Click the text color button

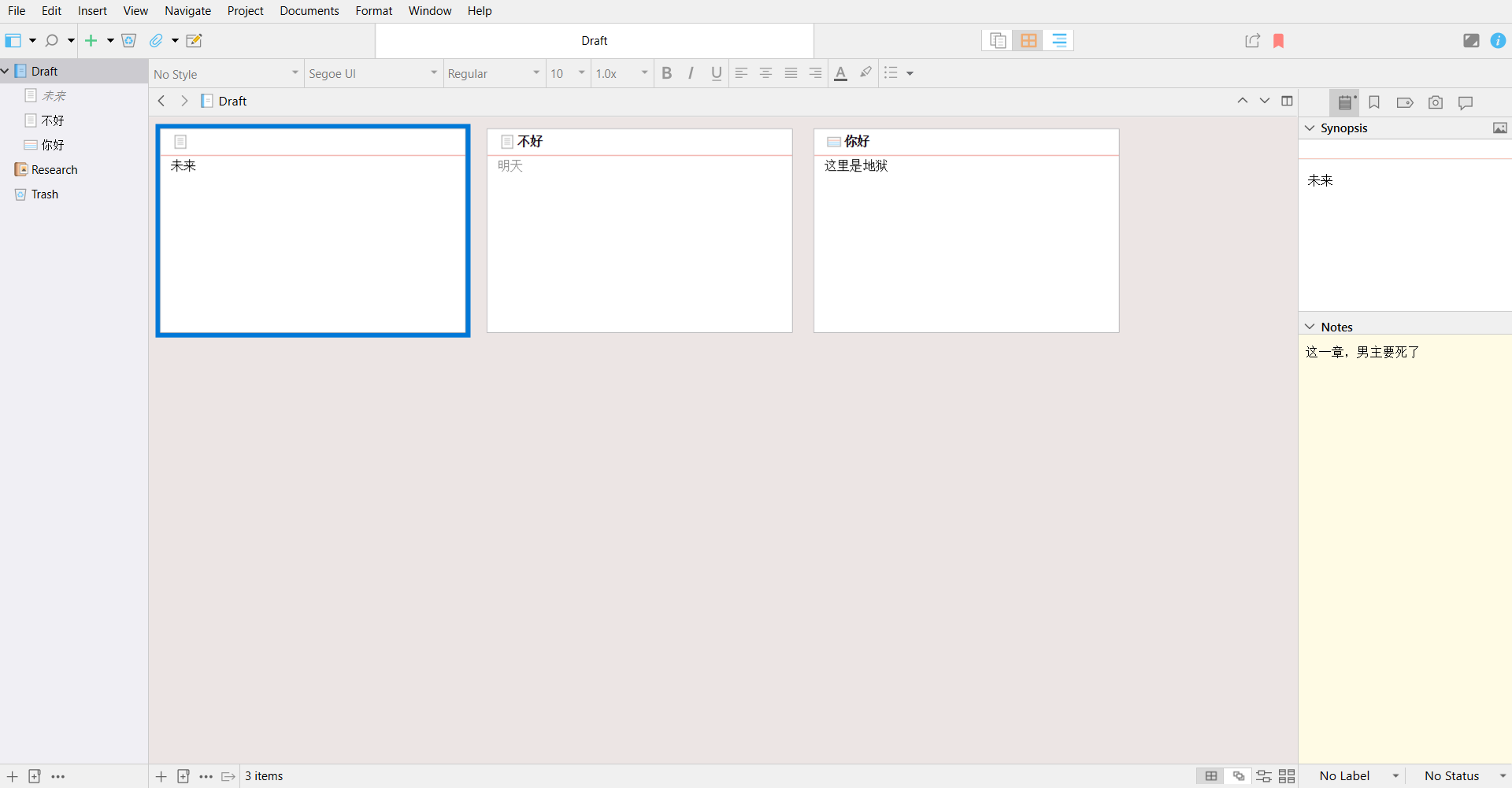pos(840,73)
